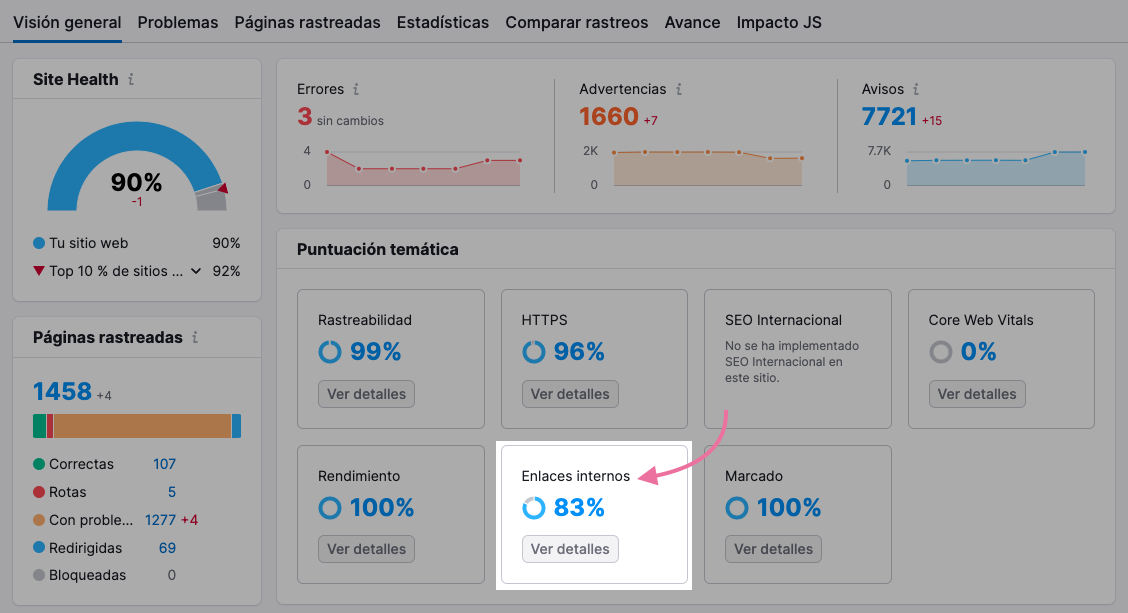Expand the Top 10 % de sitios dropdown
Viewport: 1128px width, 613px height.
[x=196, y=271]
